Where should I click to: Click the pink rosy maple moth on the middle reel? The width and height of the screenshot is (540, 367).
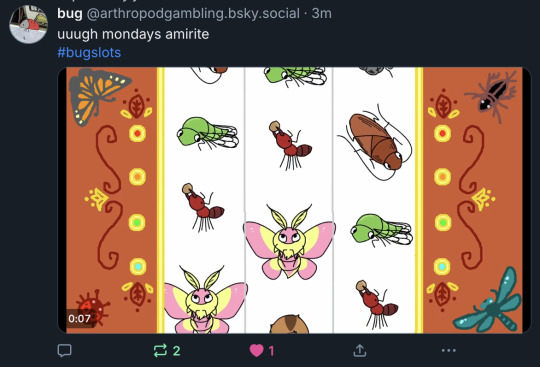pyautogui.click(x=289, y=243)
